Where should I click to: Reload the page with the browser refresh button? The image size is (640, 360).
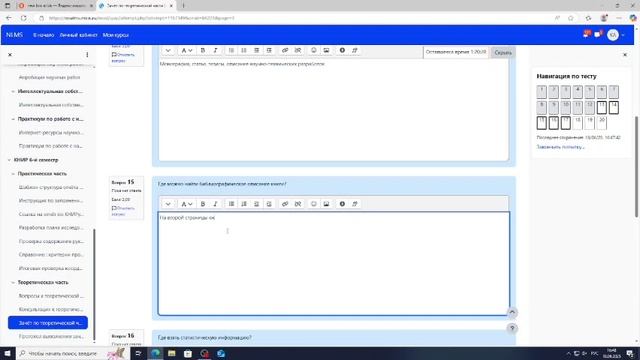[24, 18]
